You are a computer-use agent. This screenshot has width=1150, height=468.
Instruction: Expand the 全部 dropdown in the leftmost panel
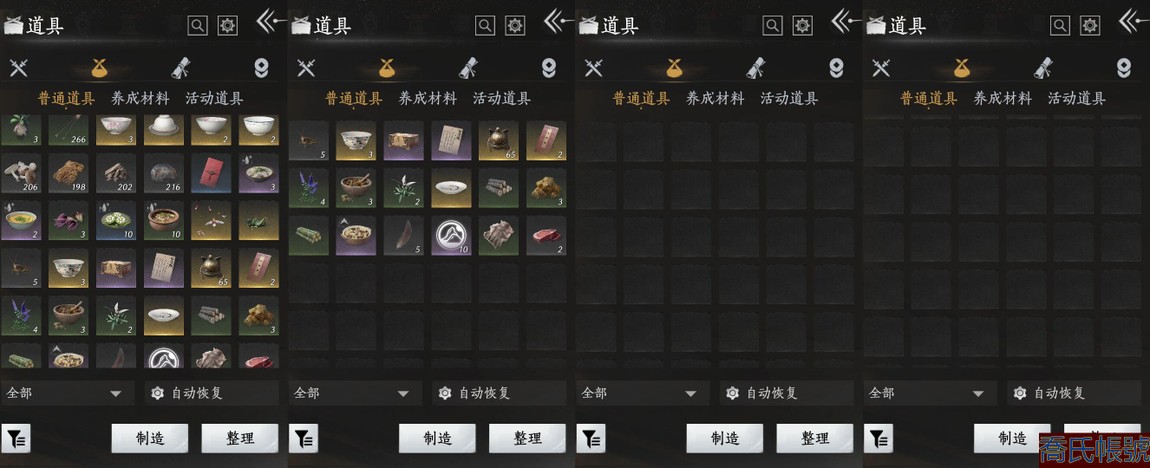click(67, 393)
